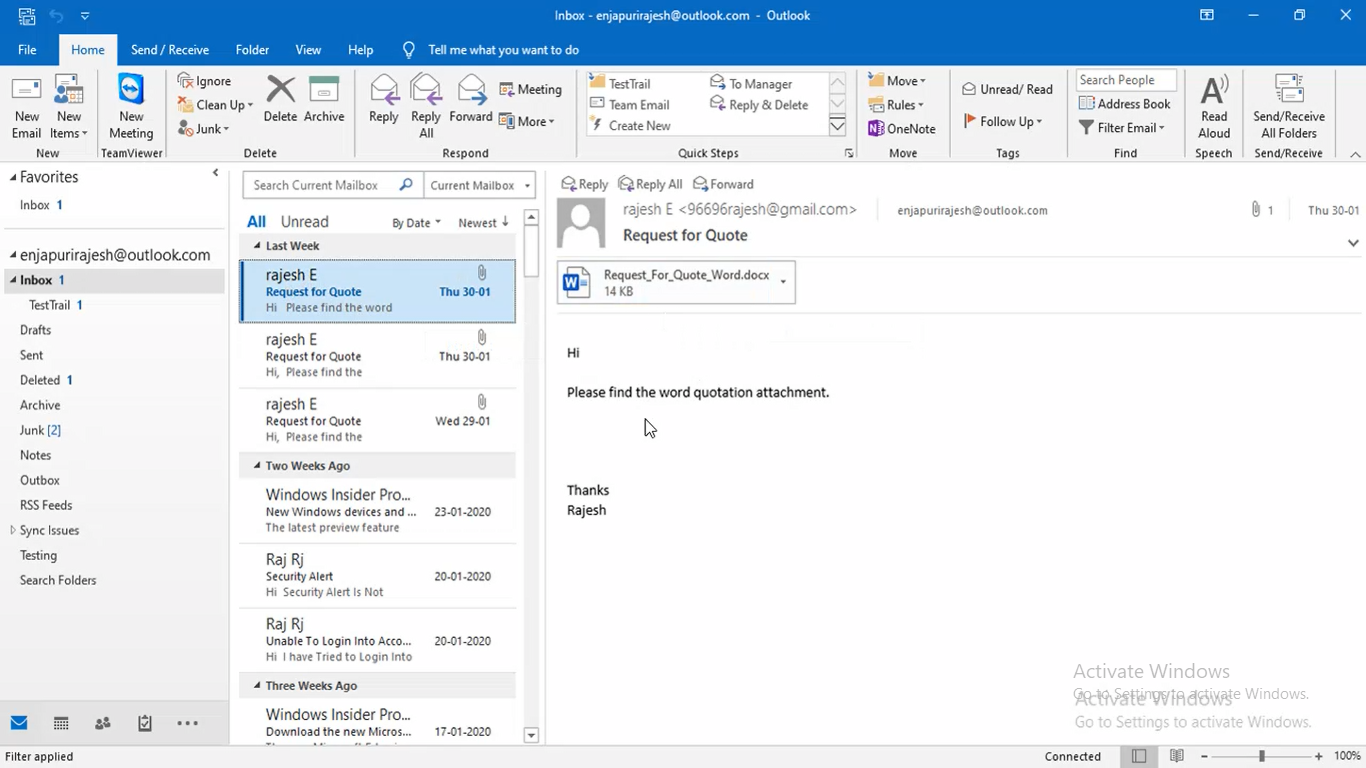Open the Send / Receive tab
The width and height of the screenshot is (1366, 768).
(x=169, y=50)
